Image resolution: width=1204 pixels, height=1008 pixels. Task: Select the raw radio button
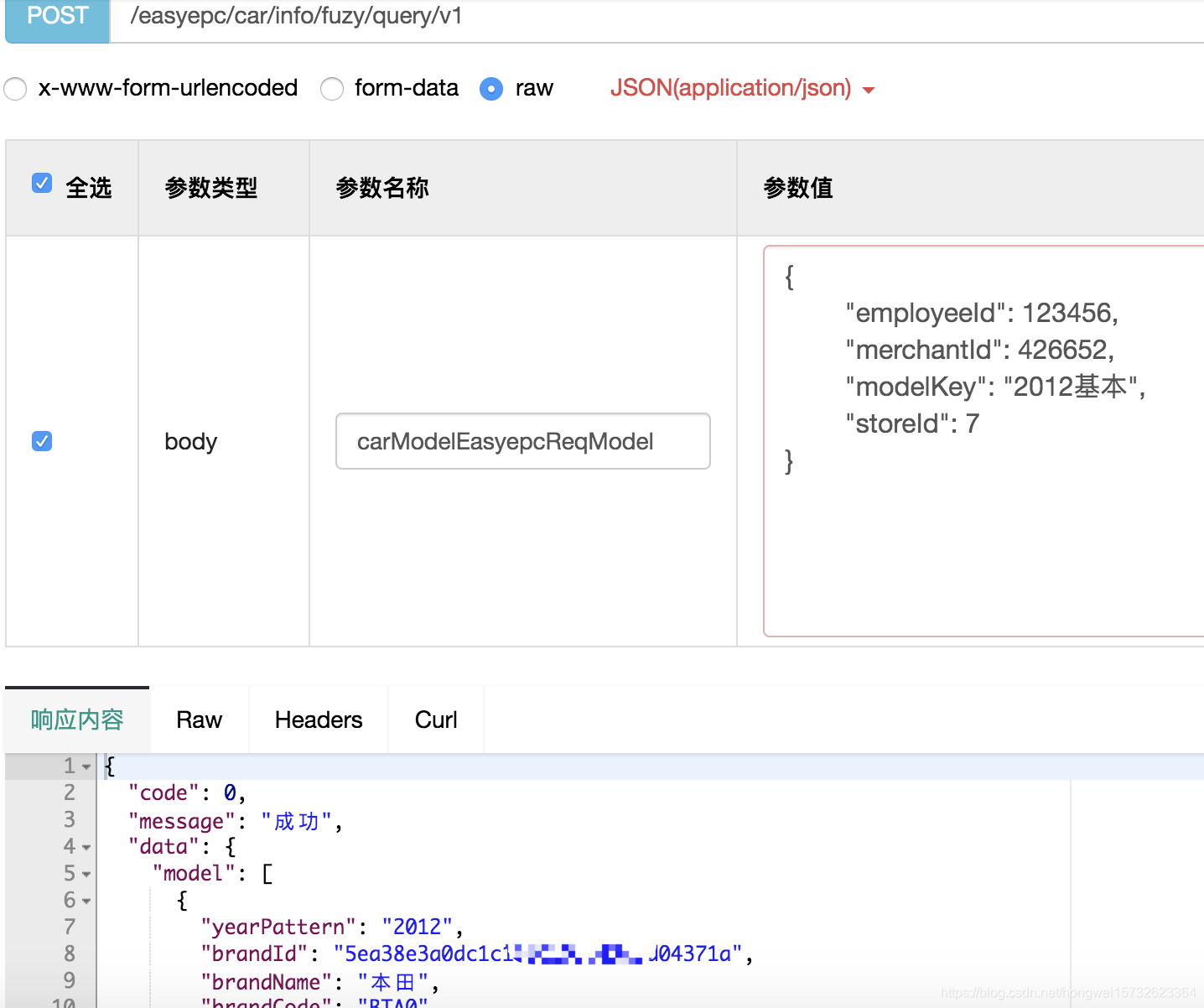click(491, 88)
